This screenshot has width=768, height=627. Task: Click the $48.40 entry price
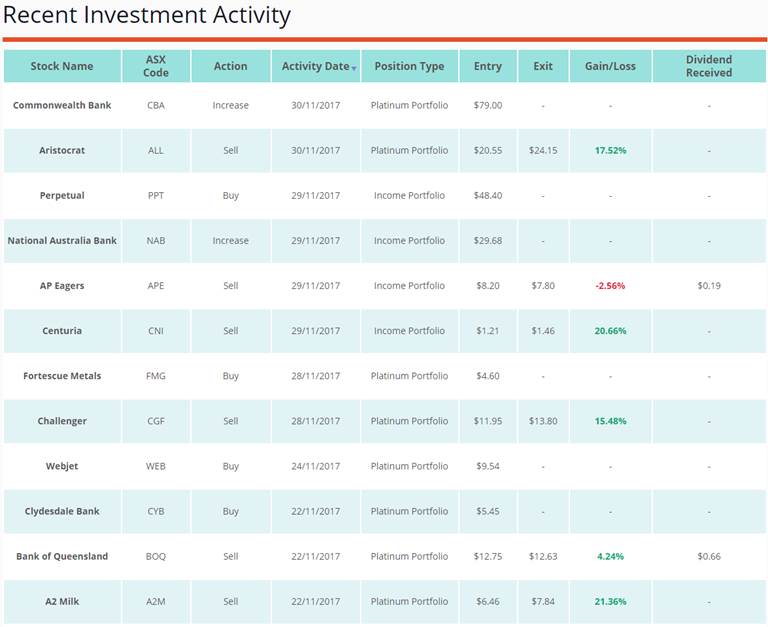pos(488,195)
